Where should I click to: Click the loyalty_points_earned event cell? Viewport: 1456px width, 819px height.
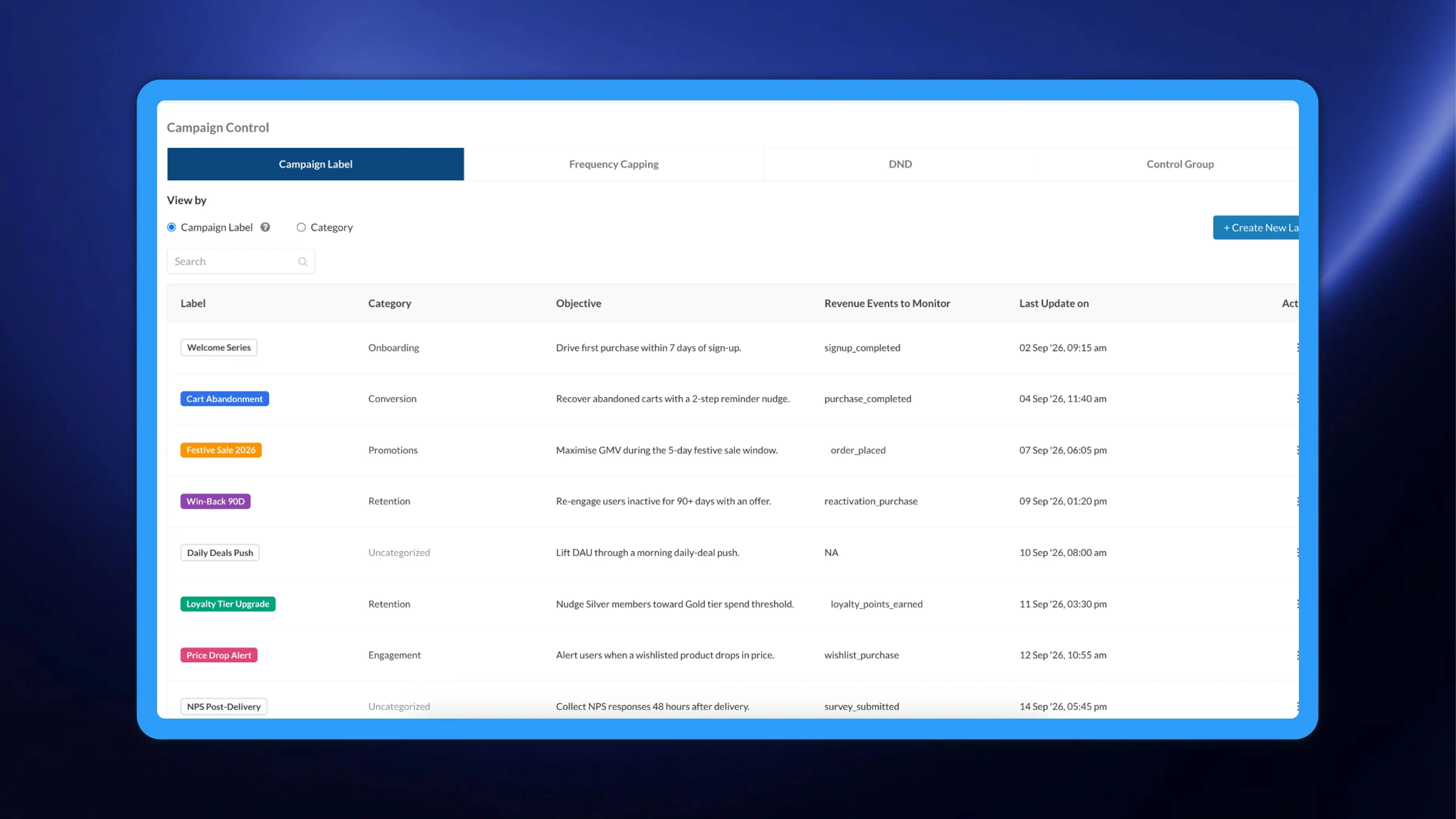click(x=876, y=604)
